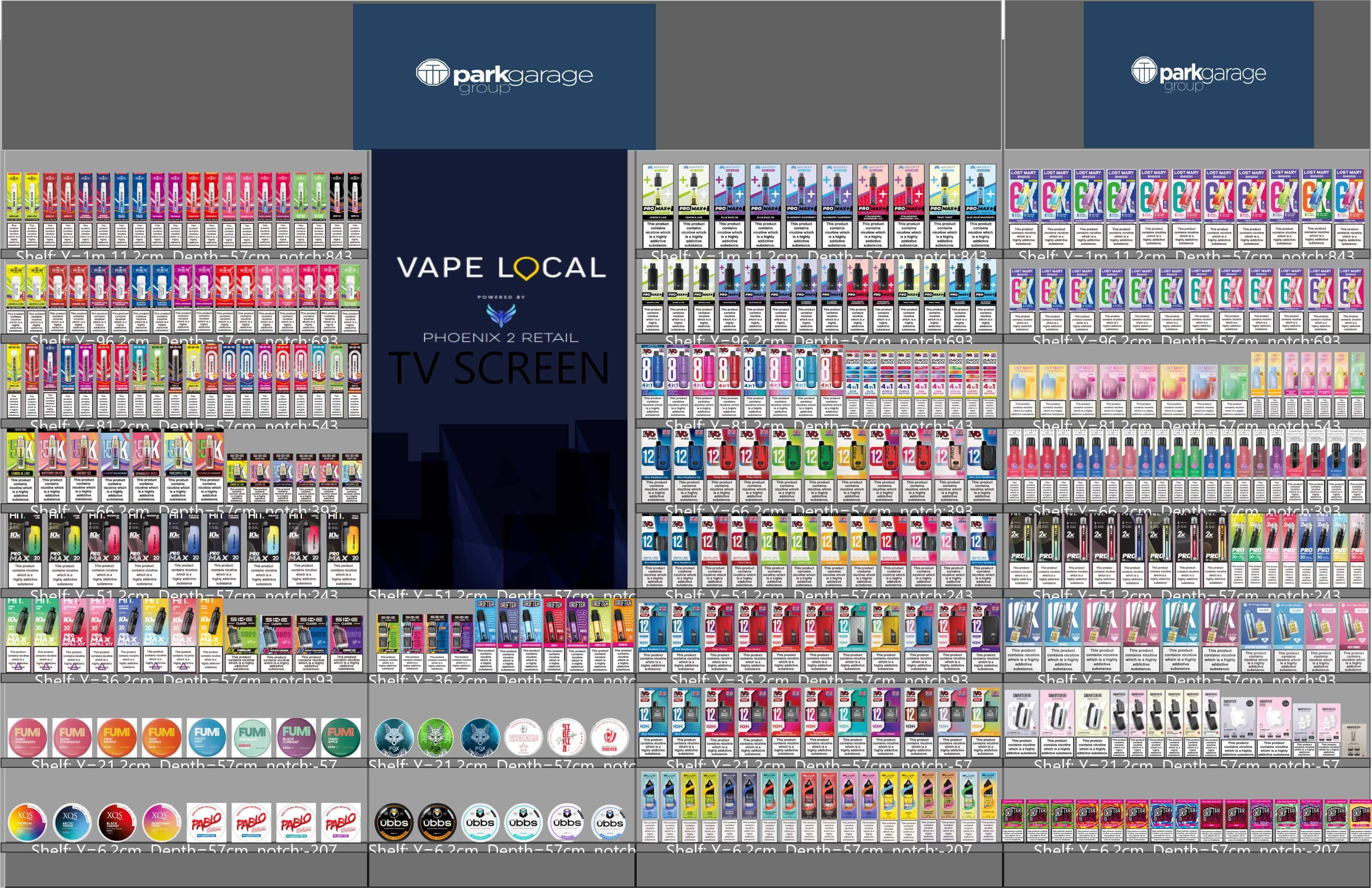Click the FUMi Black Currant purple pouch
Viewport: 1372px width, 888px height.
296,738
